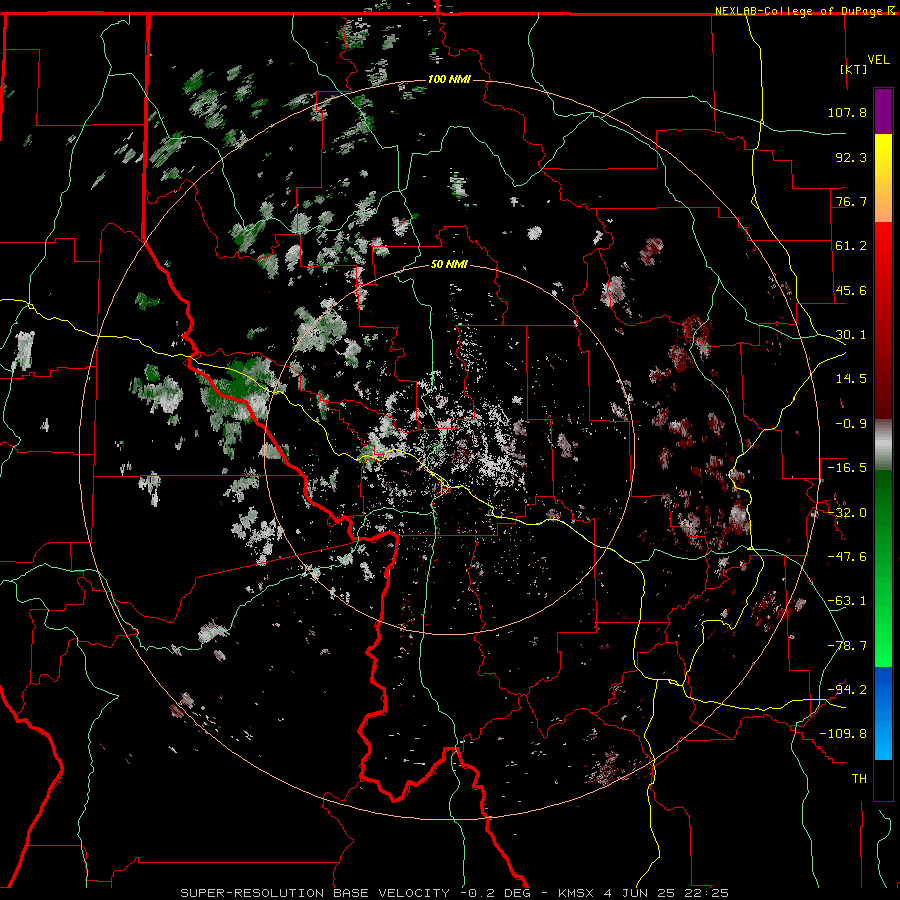Pick the blue segment of the velocity scale

(x=883, y=713)
